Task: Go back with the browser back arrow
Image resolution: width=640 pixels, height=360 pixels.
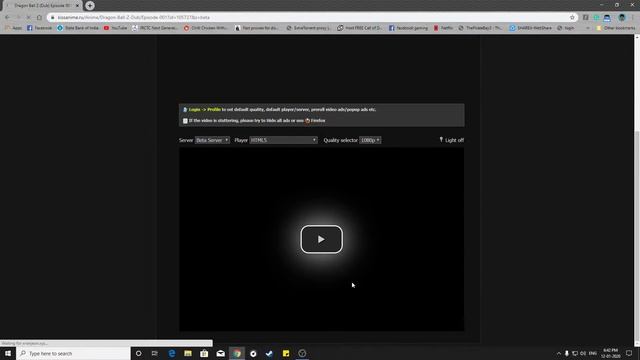Action: (x=7, y=17)
